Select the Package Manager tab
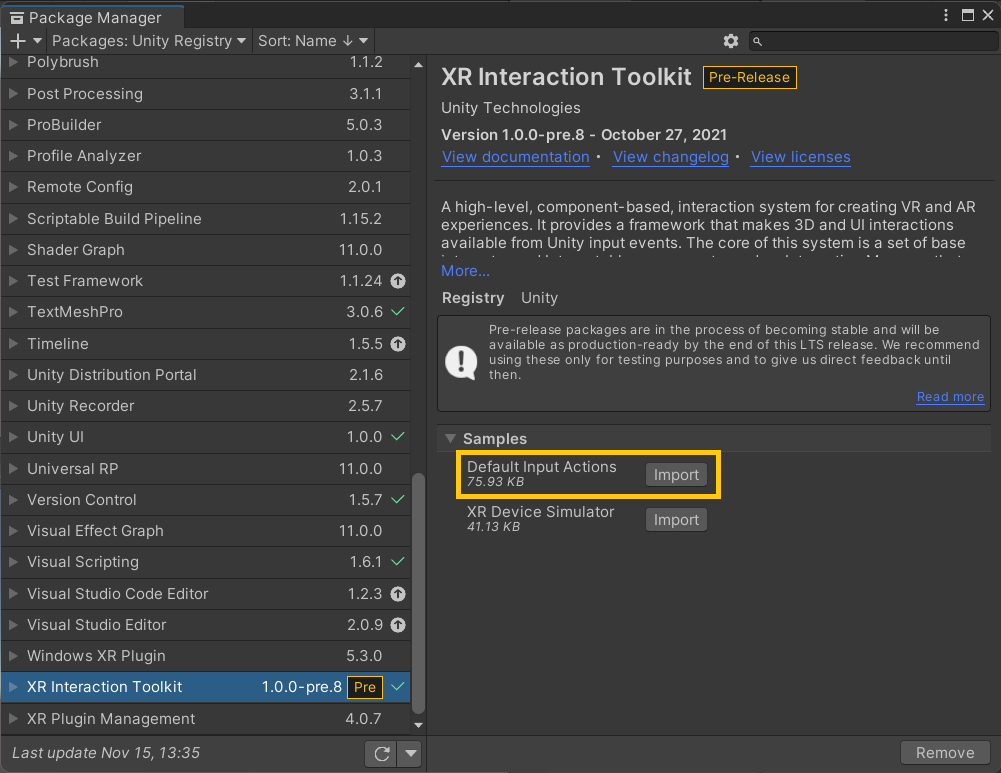This screenshot has height=773, width=1001. (x=93, y=18)
